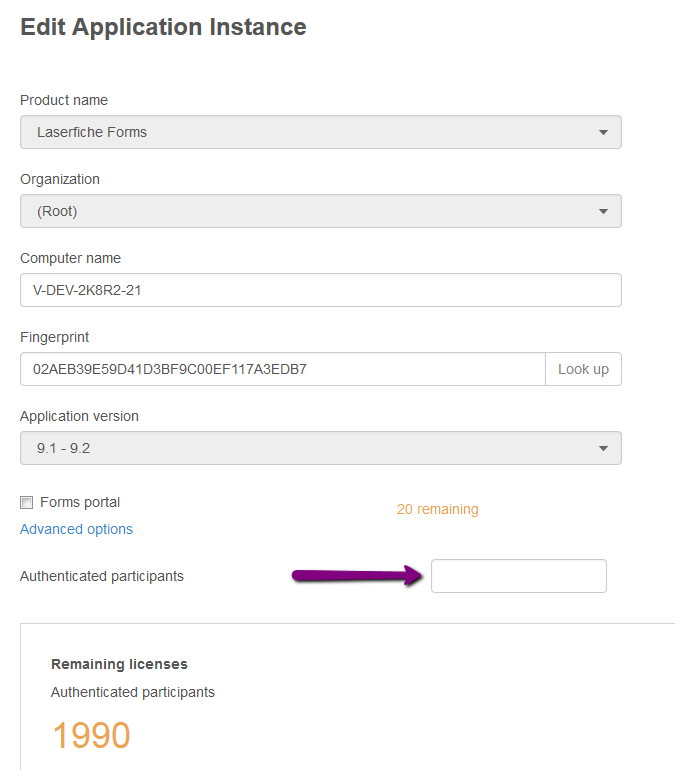Open the Application version dropdown 9.1 - 9.2
Viewport: 675px width, 770px height.
click(x=321, y=448)
